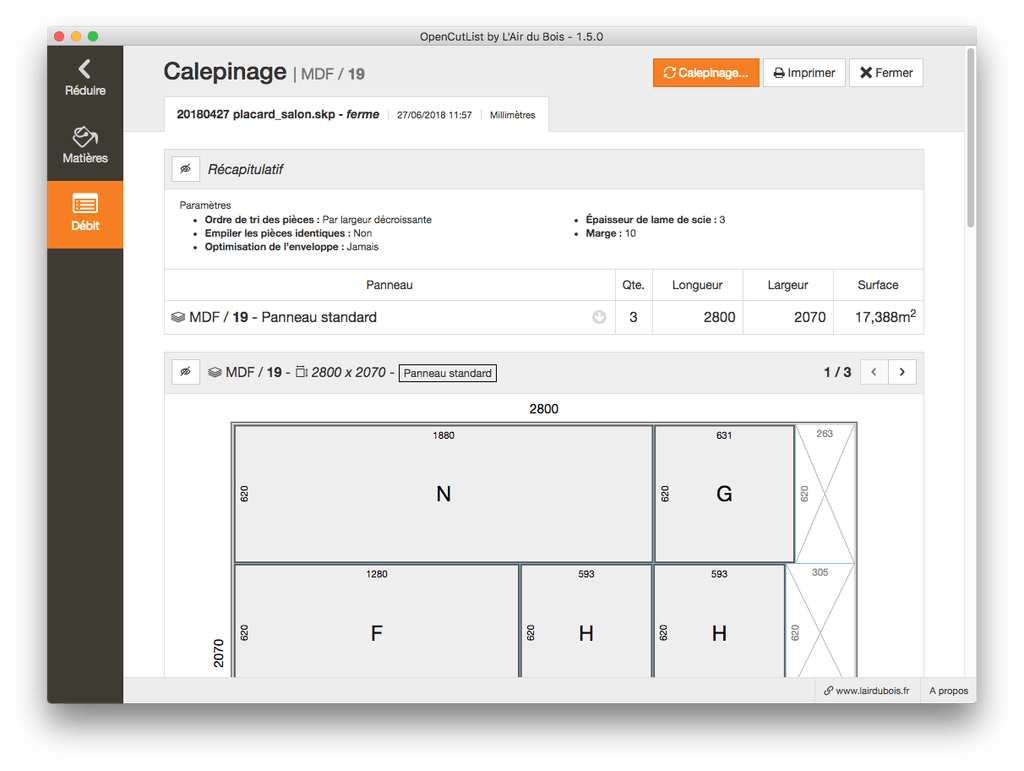Close view with Fermer button

tap(886, 72)
